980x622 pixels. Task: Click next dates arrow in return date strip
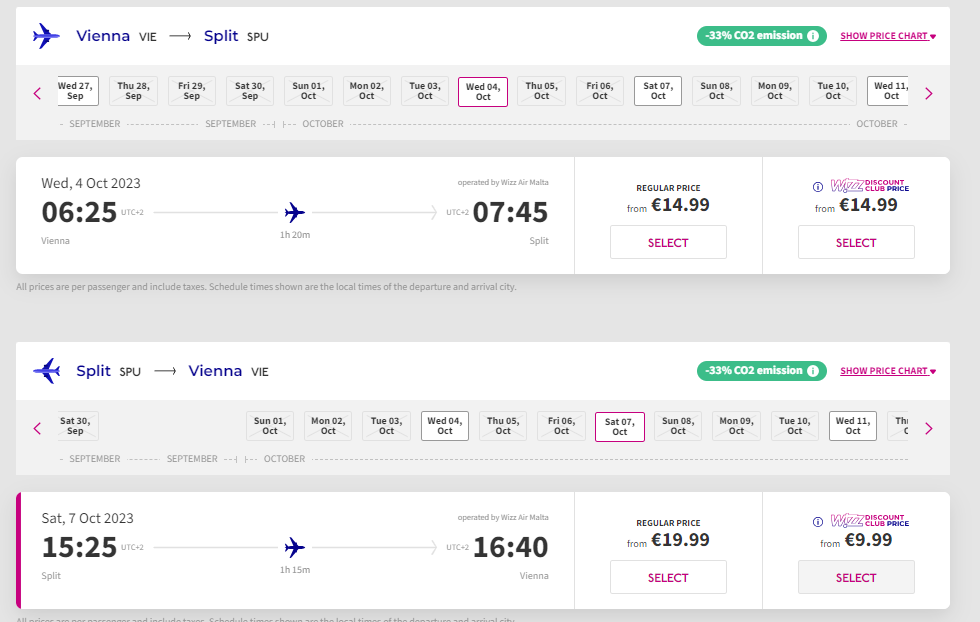pyautogui.click(x=928, y=428)
